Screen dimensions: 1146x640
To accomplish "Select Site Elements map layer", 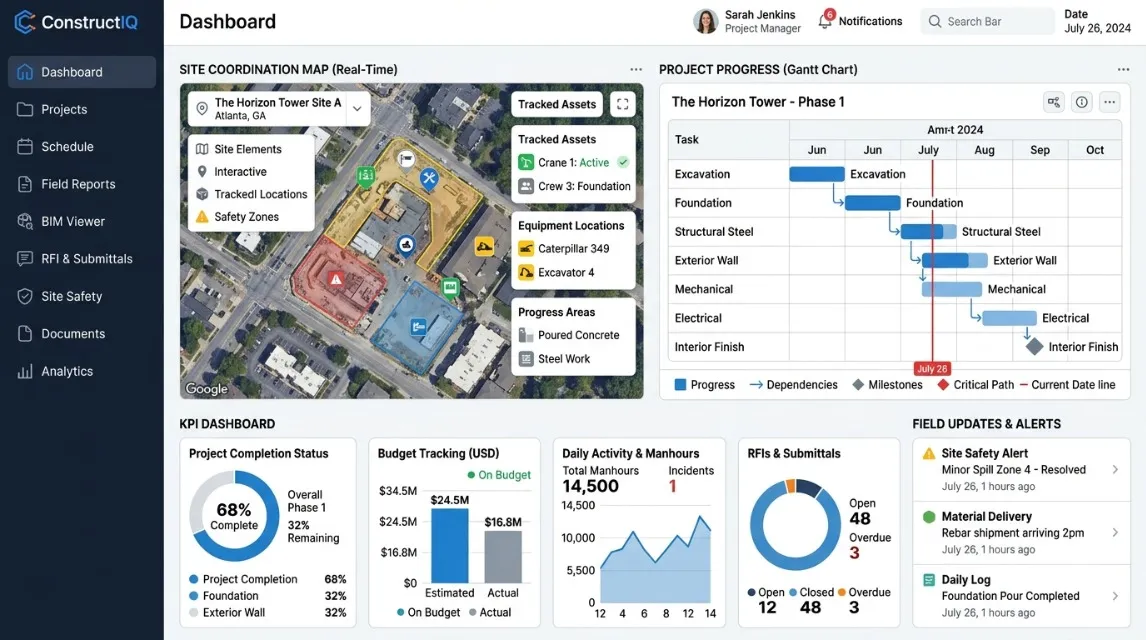I will 240,149.
